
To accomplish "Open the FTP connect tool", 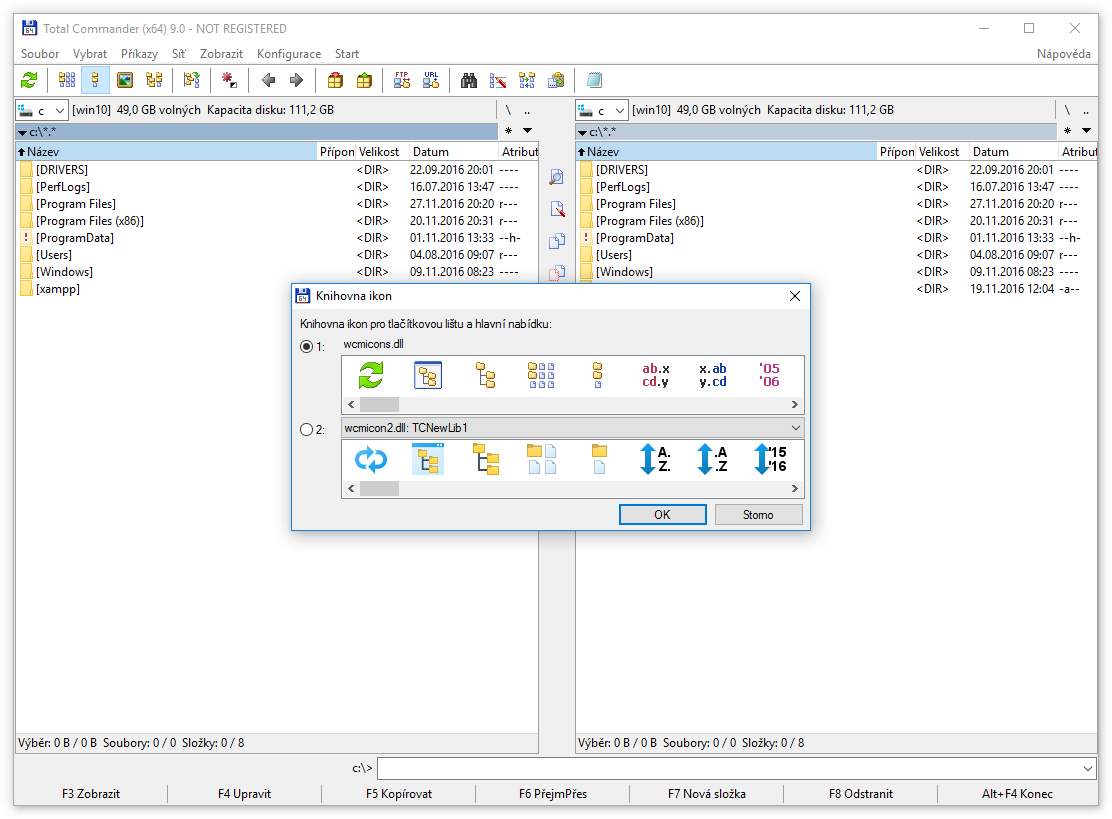I will [402, 80].
